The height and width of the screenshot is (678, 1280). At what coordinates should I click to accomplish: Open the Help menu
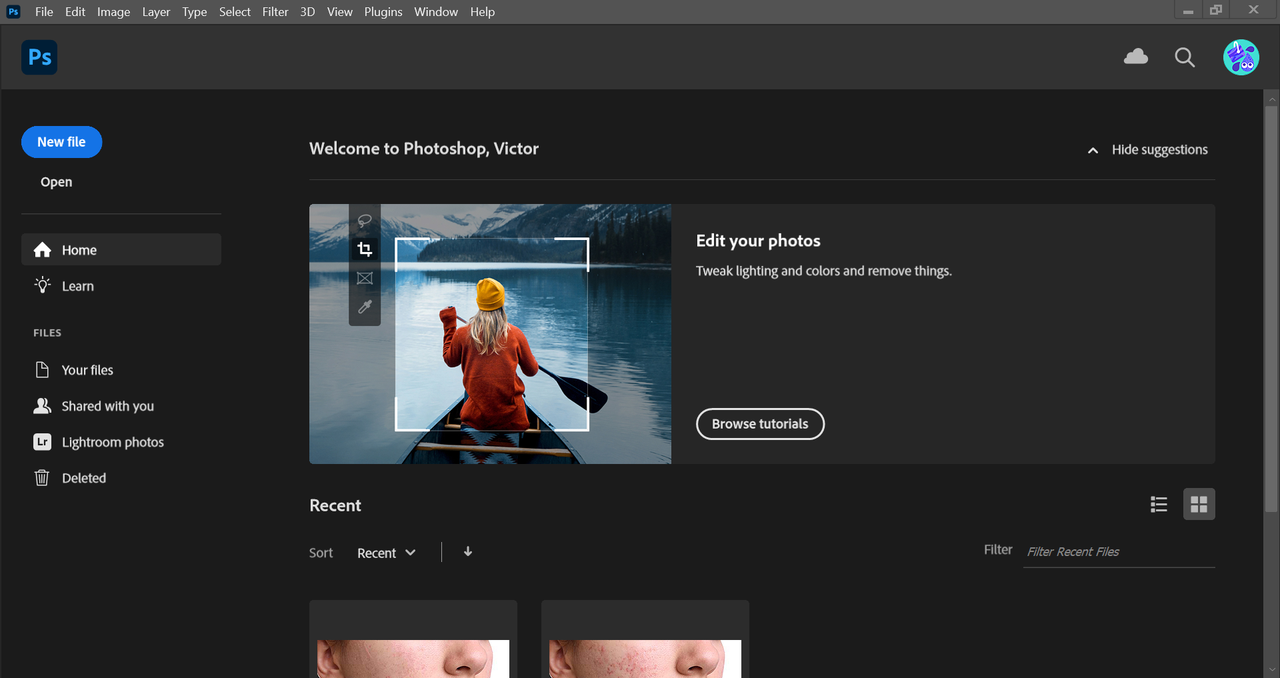(x=483, y=12)
